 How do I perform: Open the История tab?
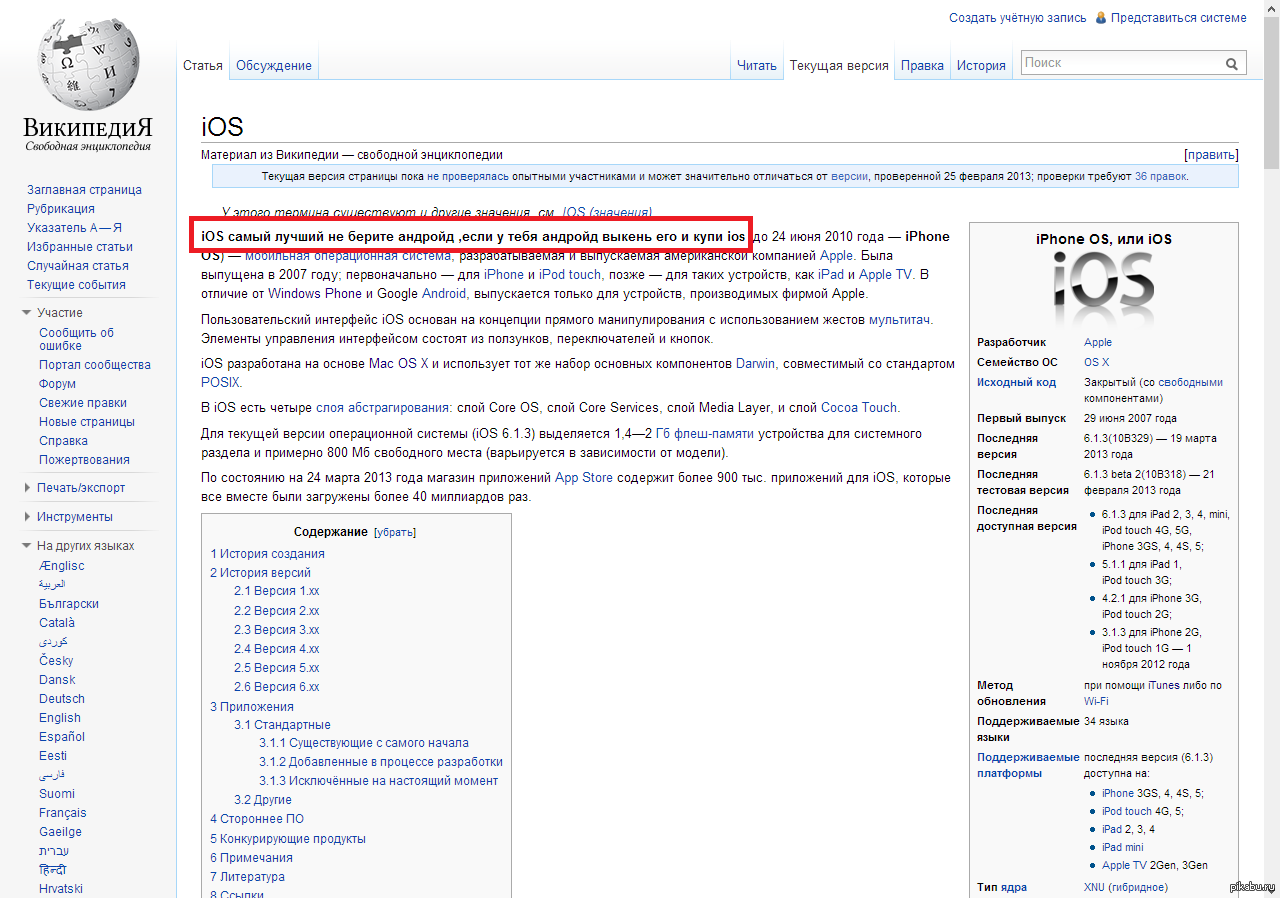click(x=981, y=65)
